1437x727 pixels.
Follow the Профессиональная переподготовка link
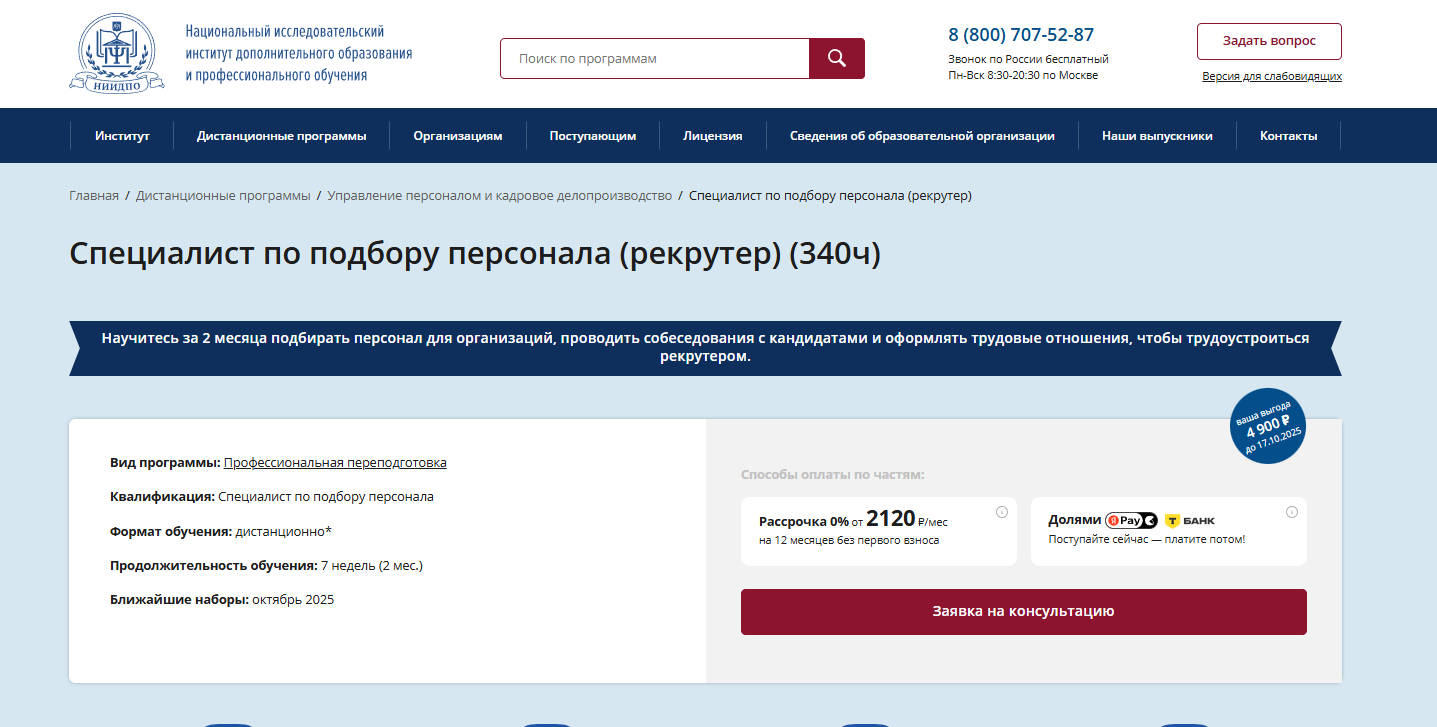[335, 463]
